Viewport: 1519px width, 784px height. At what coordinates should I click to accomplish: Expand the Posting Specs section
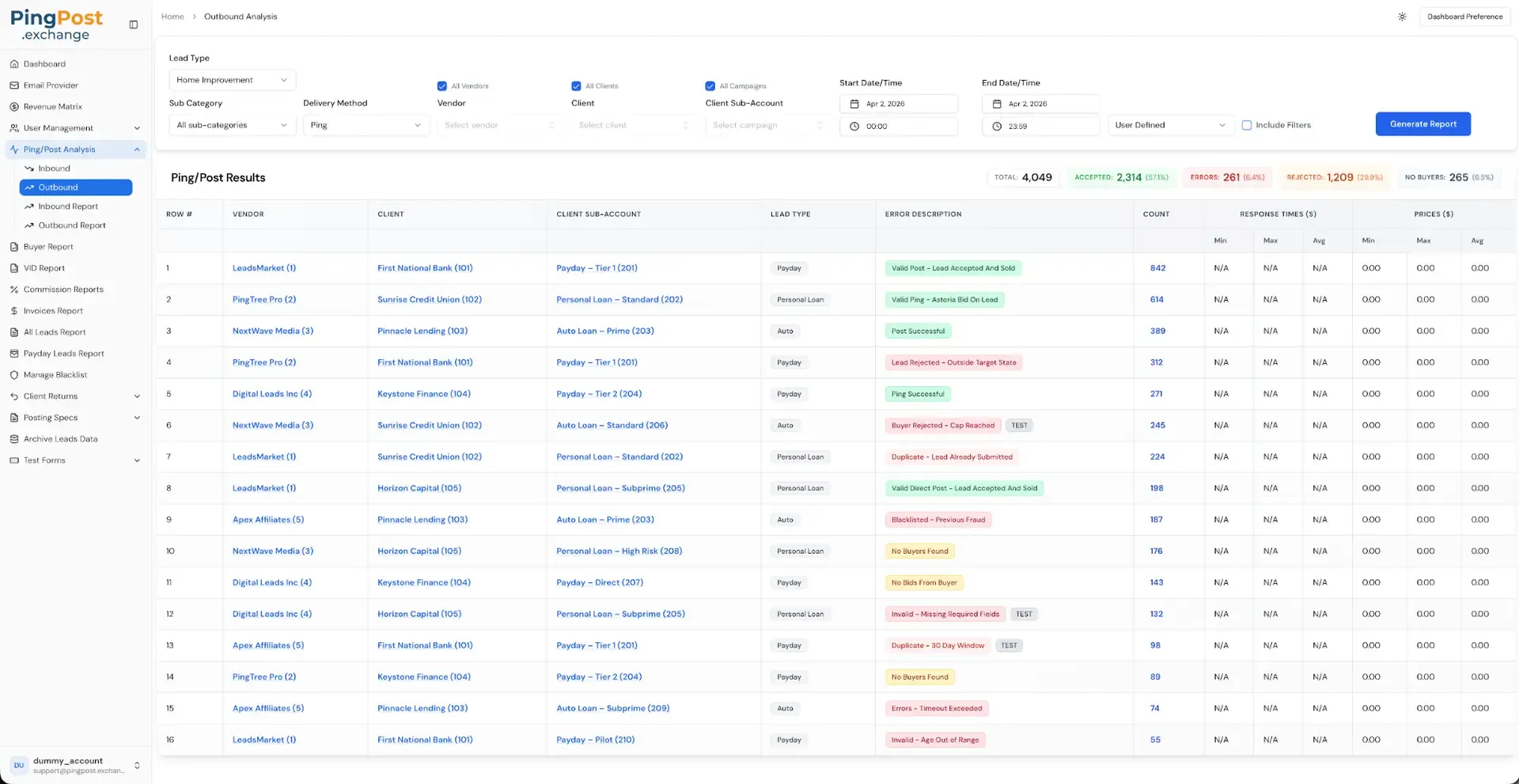tap(76, 418)
